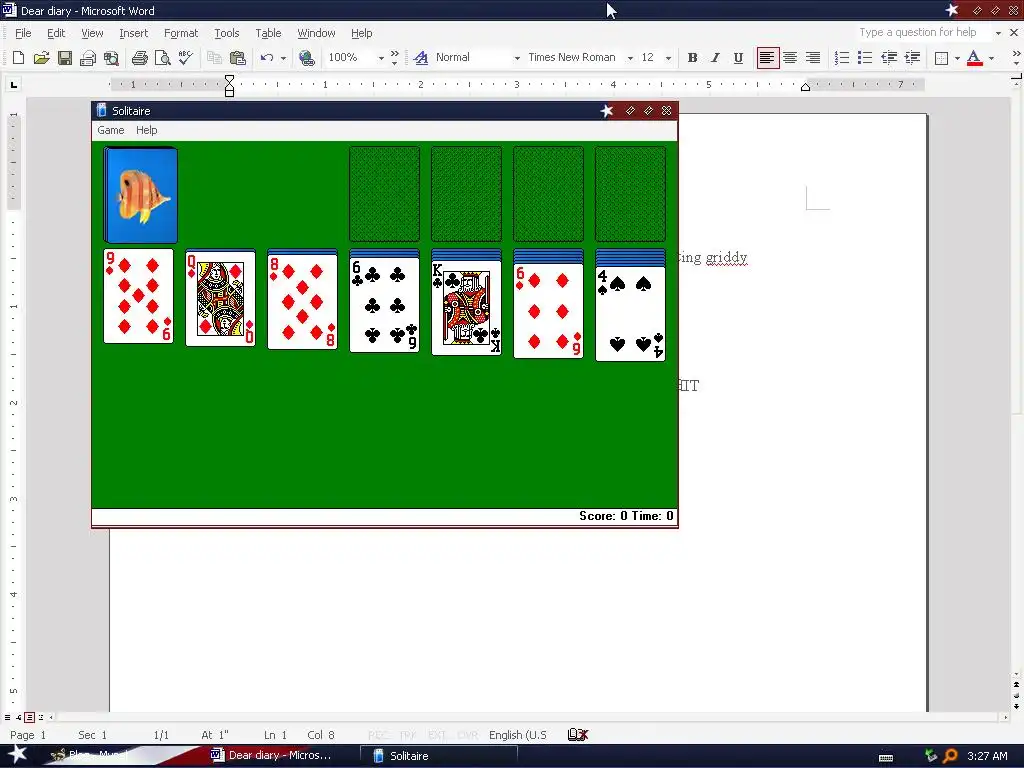Open the Game menu in Solitaire
The image size is (1024, 768).
click(x=110, y=130)
